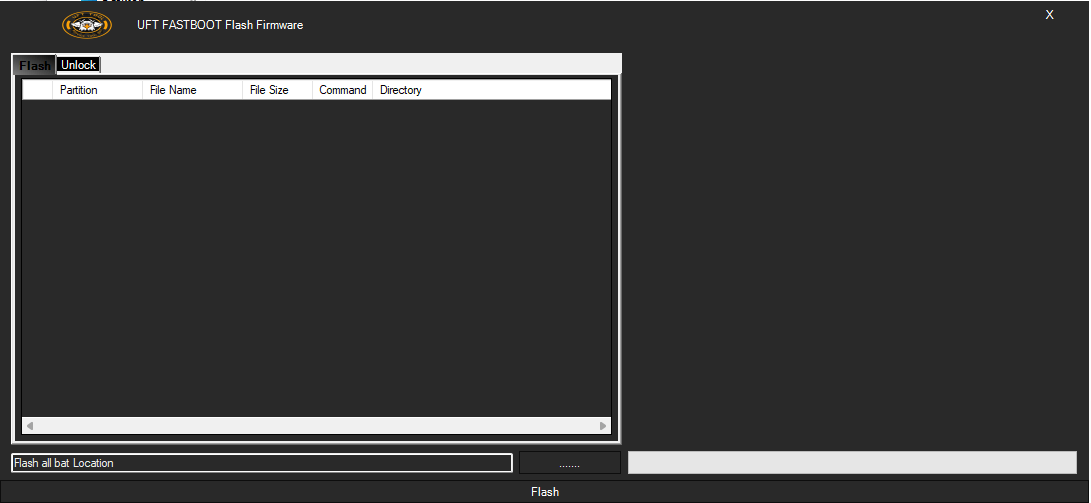Click the left arrow of horizontal scrollbar
Screen dimensions: 1091x503
point(30,426)
